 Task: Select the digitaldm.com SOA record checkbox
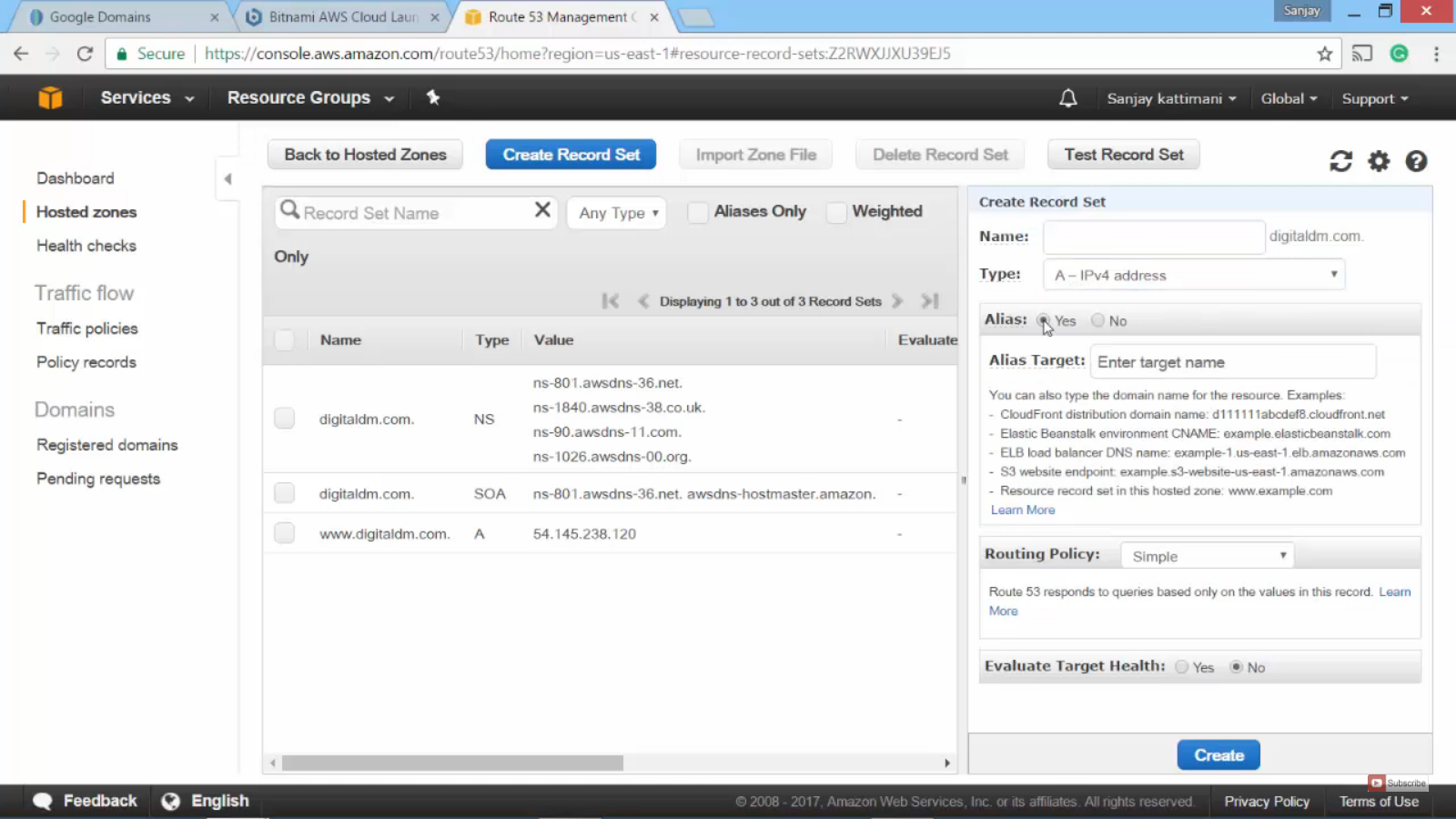point(285,493)
